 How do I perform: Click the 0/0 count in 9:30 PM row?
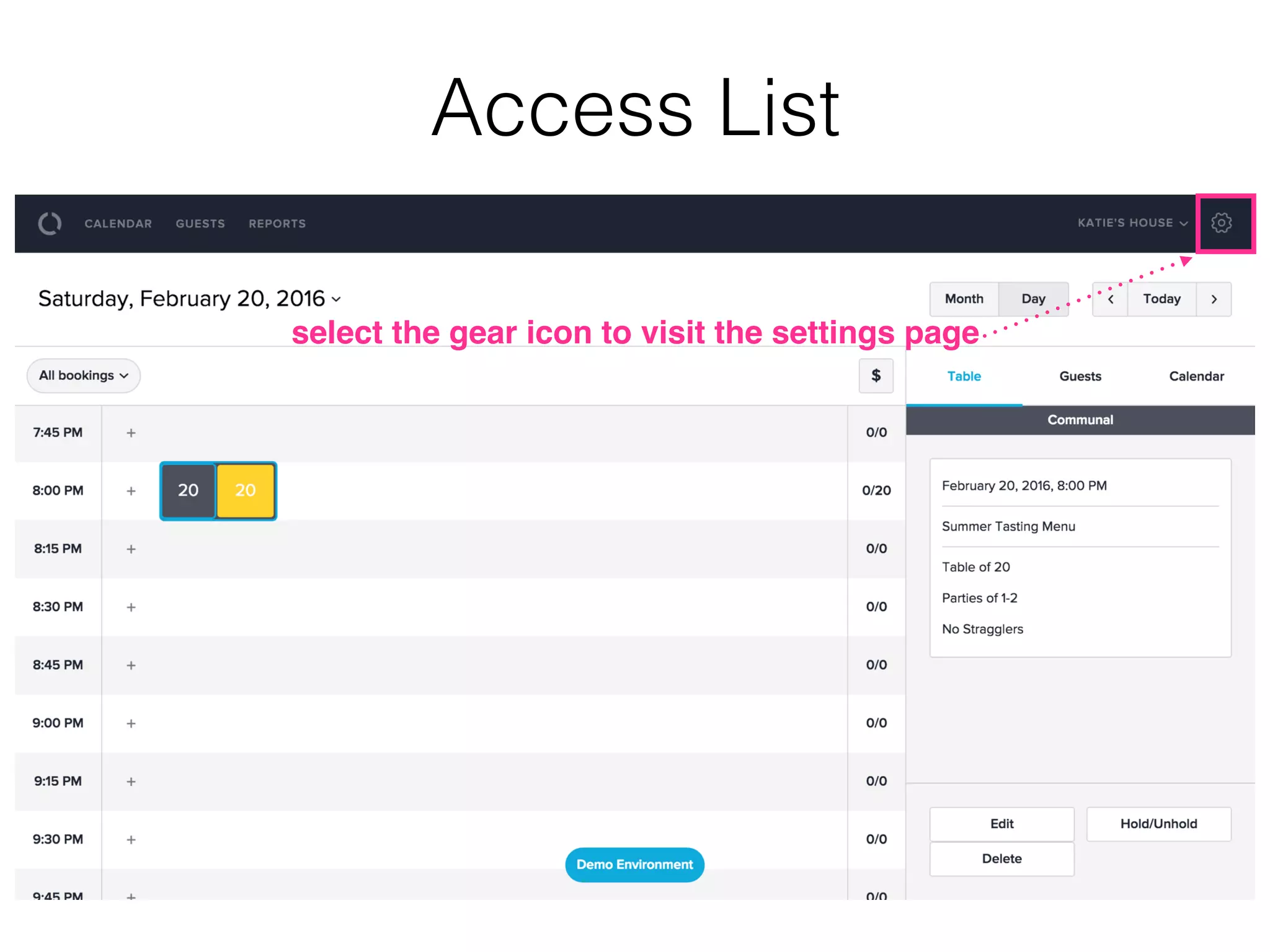[876, 840]
